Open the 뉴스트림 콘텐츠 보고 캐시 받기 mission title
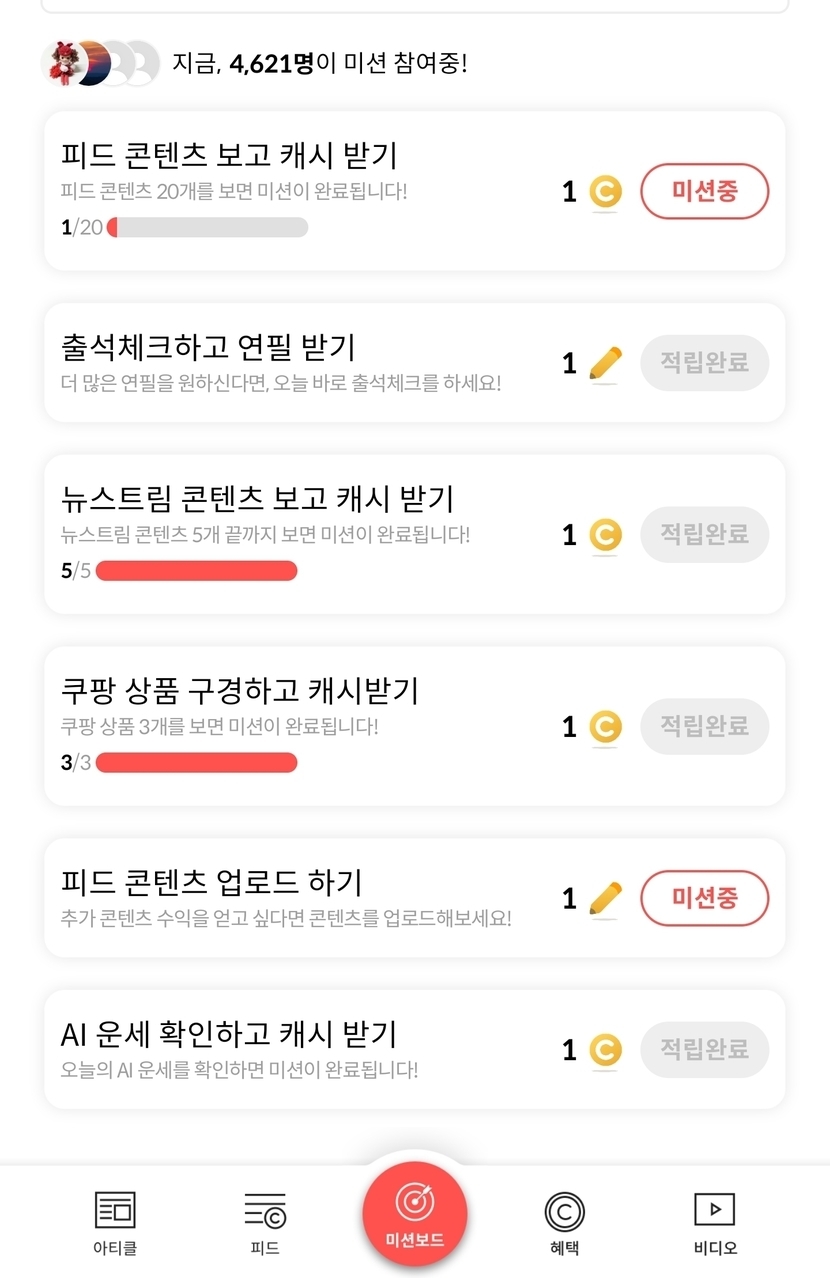 [x=257, y=498]
